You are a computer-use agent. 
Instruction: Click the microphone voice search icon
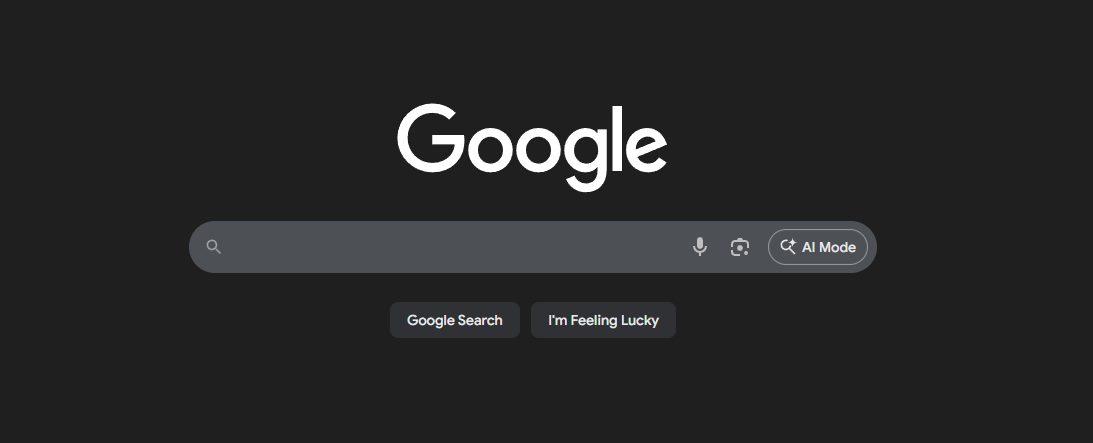pos(700,247)
